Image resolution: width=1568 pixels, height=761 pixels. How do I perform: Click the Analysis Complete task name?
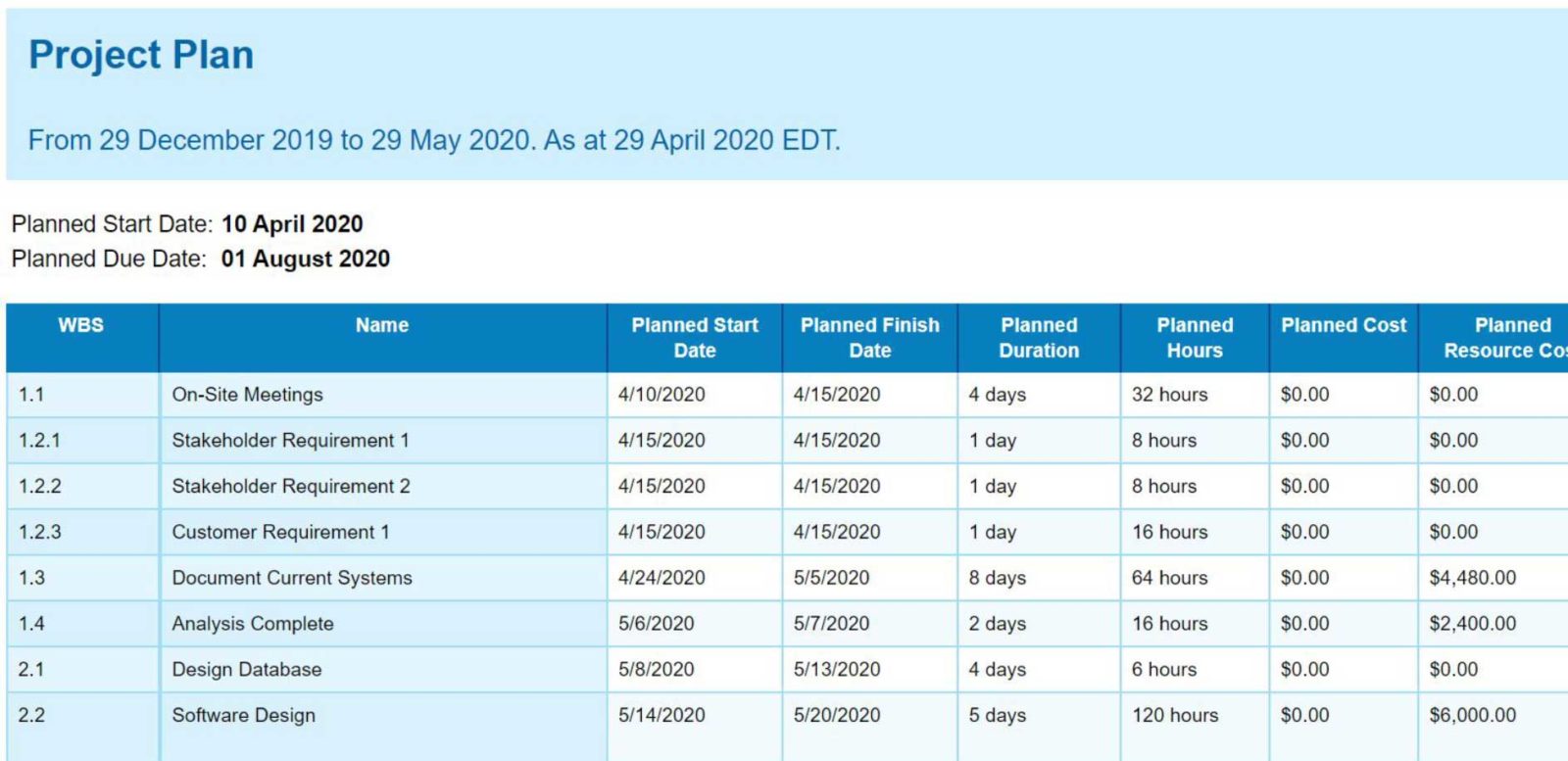[253, 624]
